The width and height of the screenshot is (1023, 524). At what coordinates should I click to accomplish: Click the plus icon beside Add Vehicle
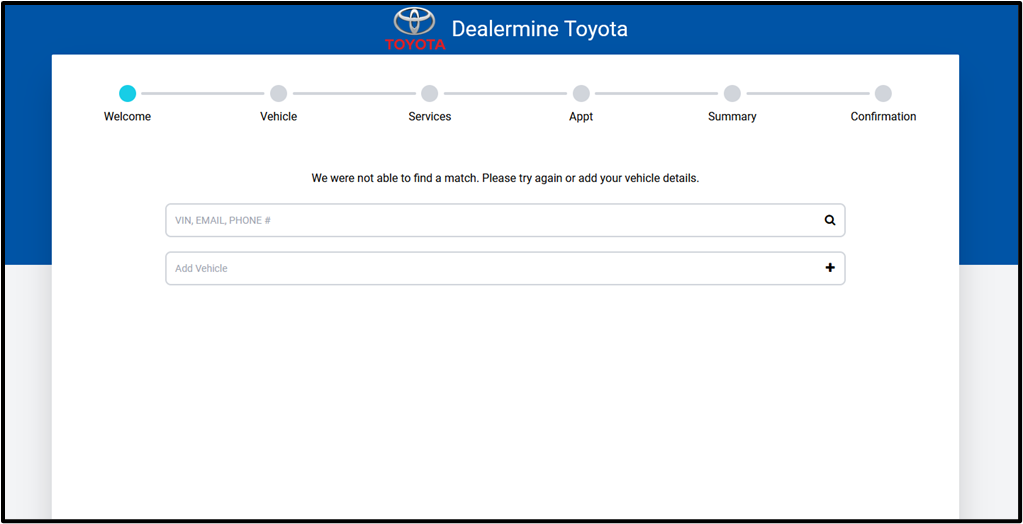829,268
